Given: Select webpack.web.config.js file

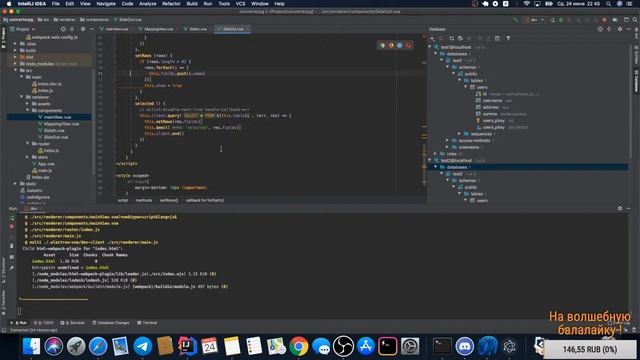Looking at the screenshot, I should coord(51,37).
